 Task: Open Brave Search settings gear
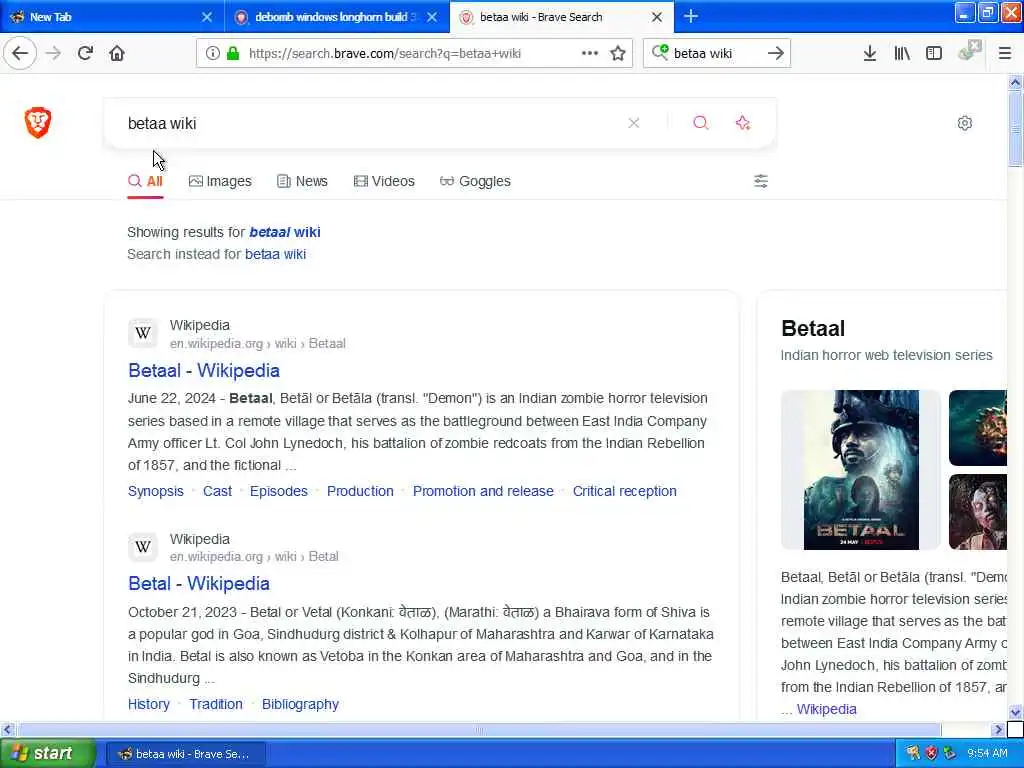pyautogui.click(x=965, y=123)
